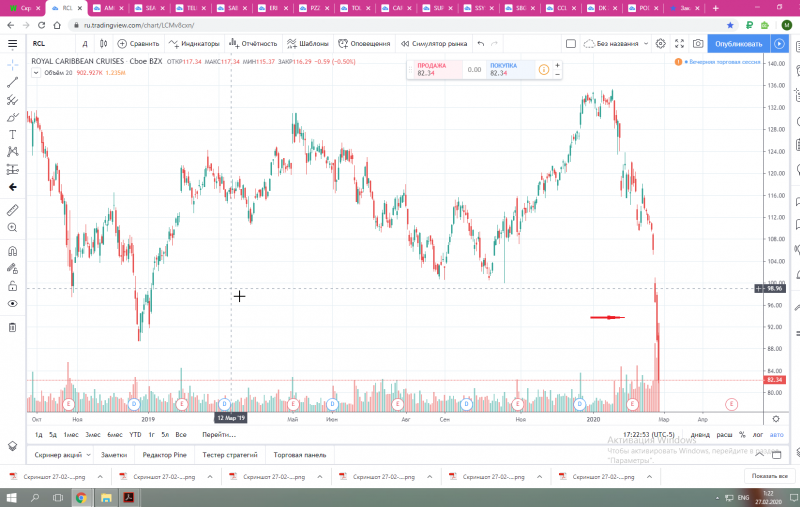800x507 pixels.
Task: Click the "Опубликовать" button
Action: click(738, 44)
